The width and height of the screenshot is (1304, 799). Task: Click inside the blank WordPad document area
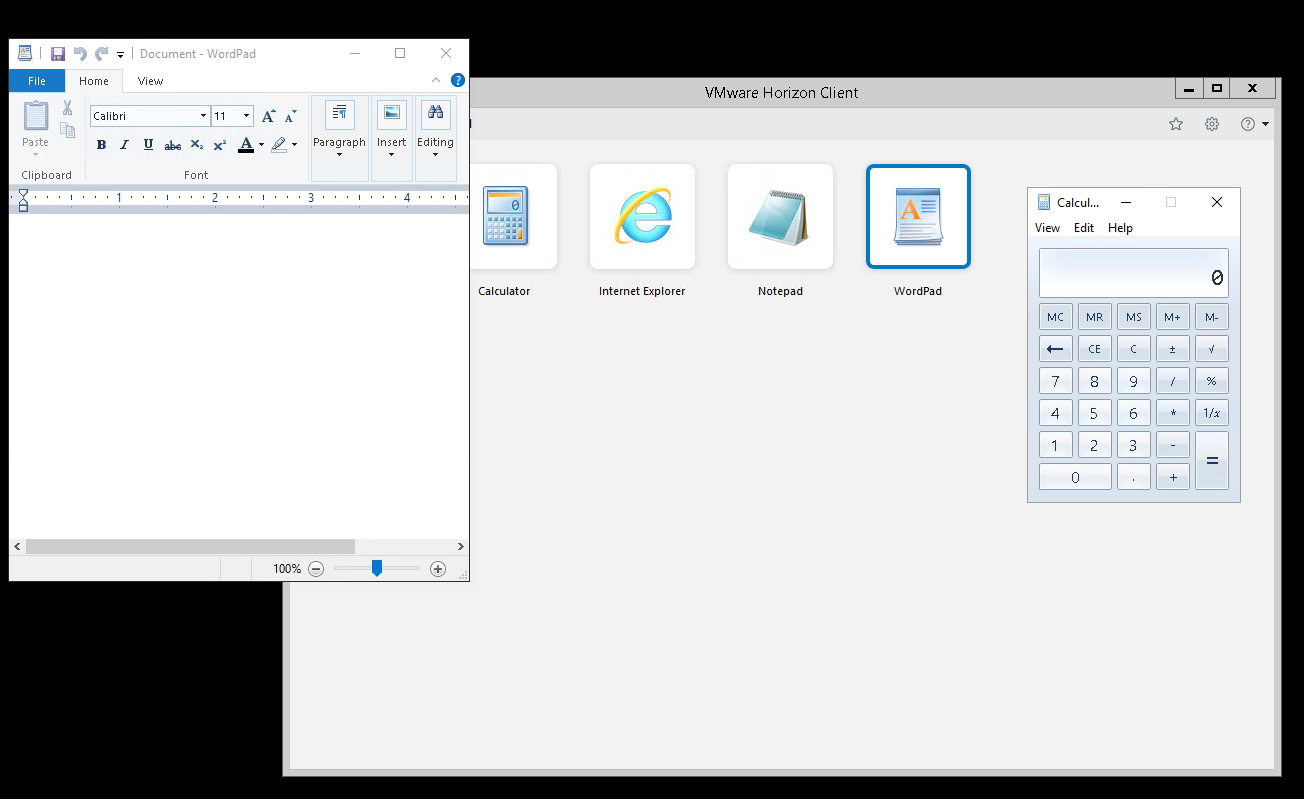[239, 375]
